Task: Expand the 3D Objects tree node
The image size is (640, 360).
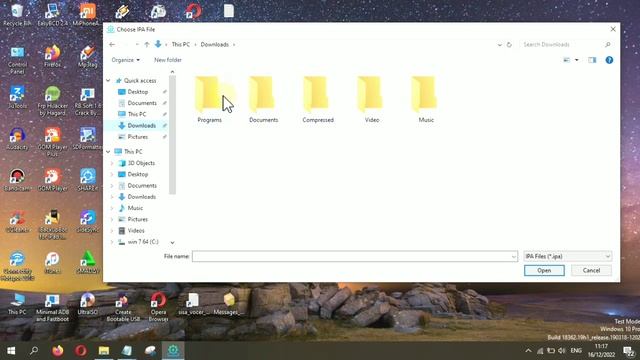Action: click(x=112, y=163)
